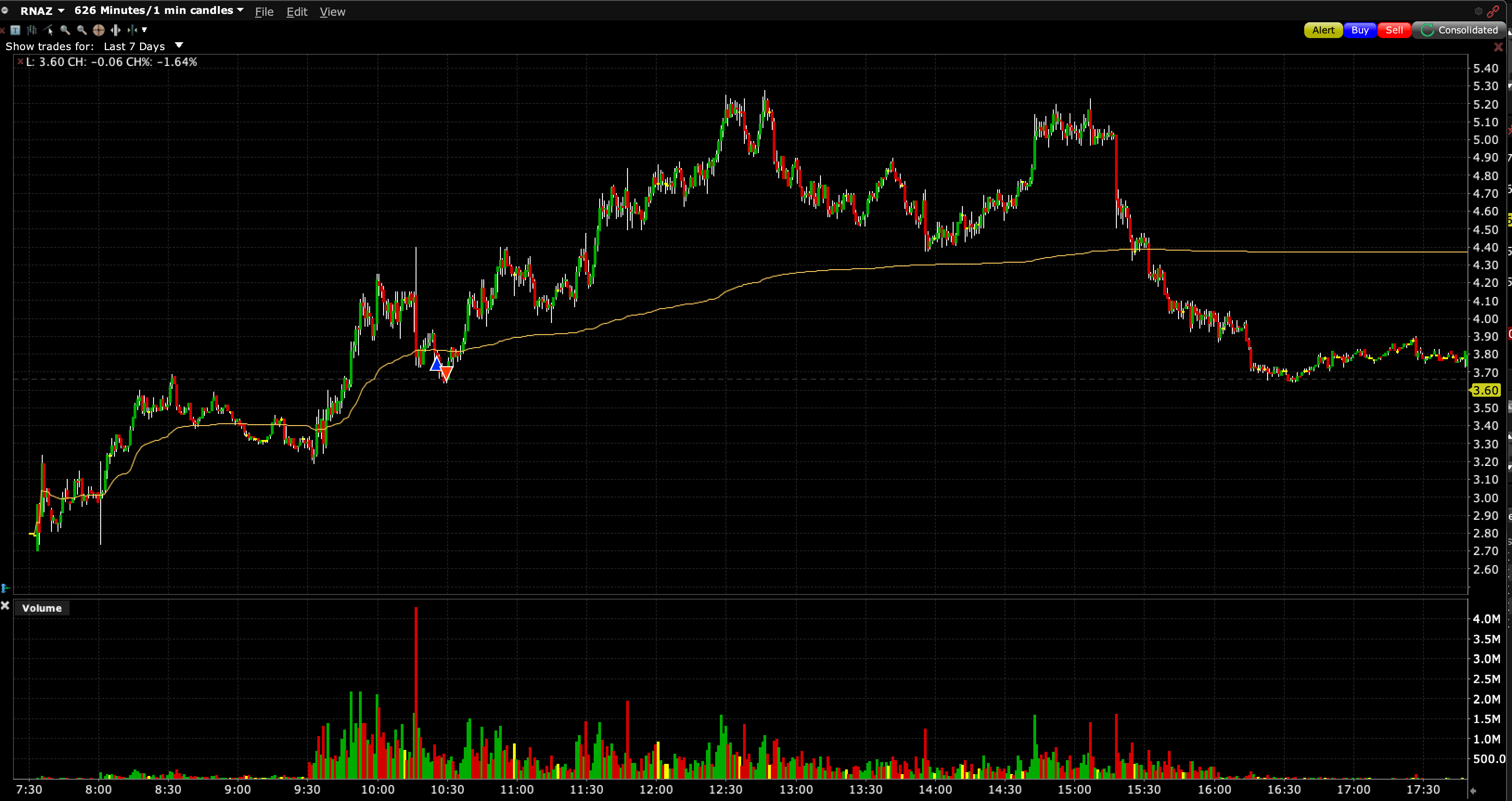The height and width of the screenshot is (801, 1512).
Task: Click the zoom out magnifier icon
Action: pyautogui.click(x=82, y=30)
